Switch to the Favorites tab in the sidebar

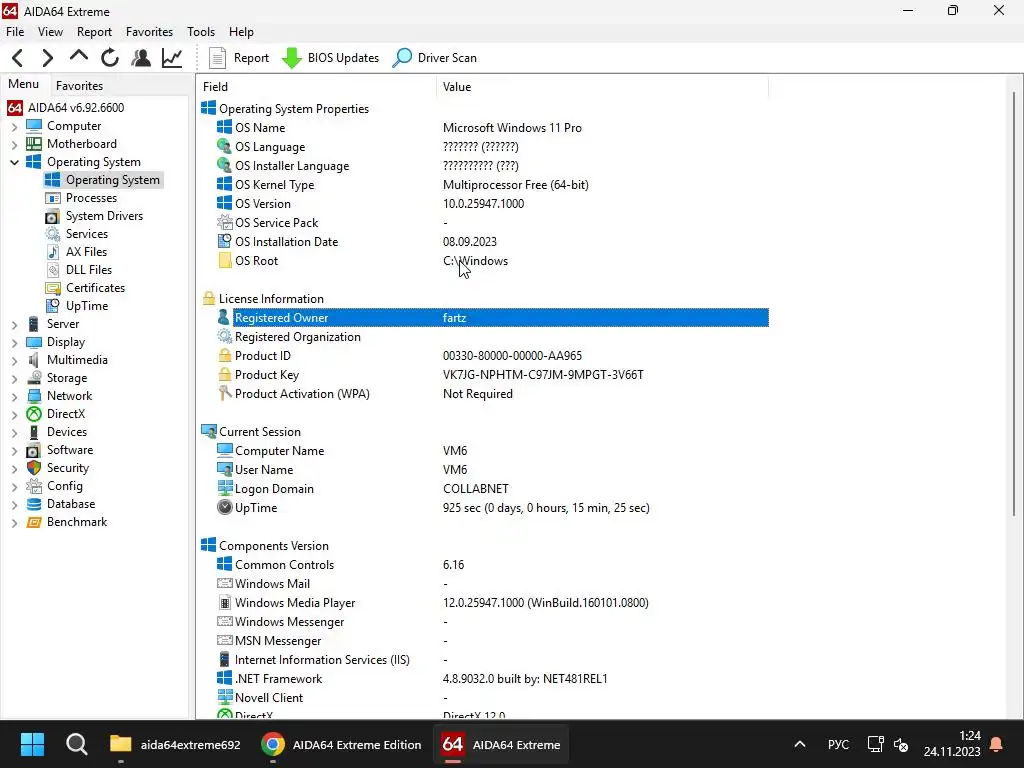[x=79, y=86]
